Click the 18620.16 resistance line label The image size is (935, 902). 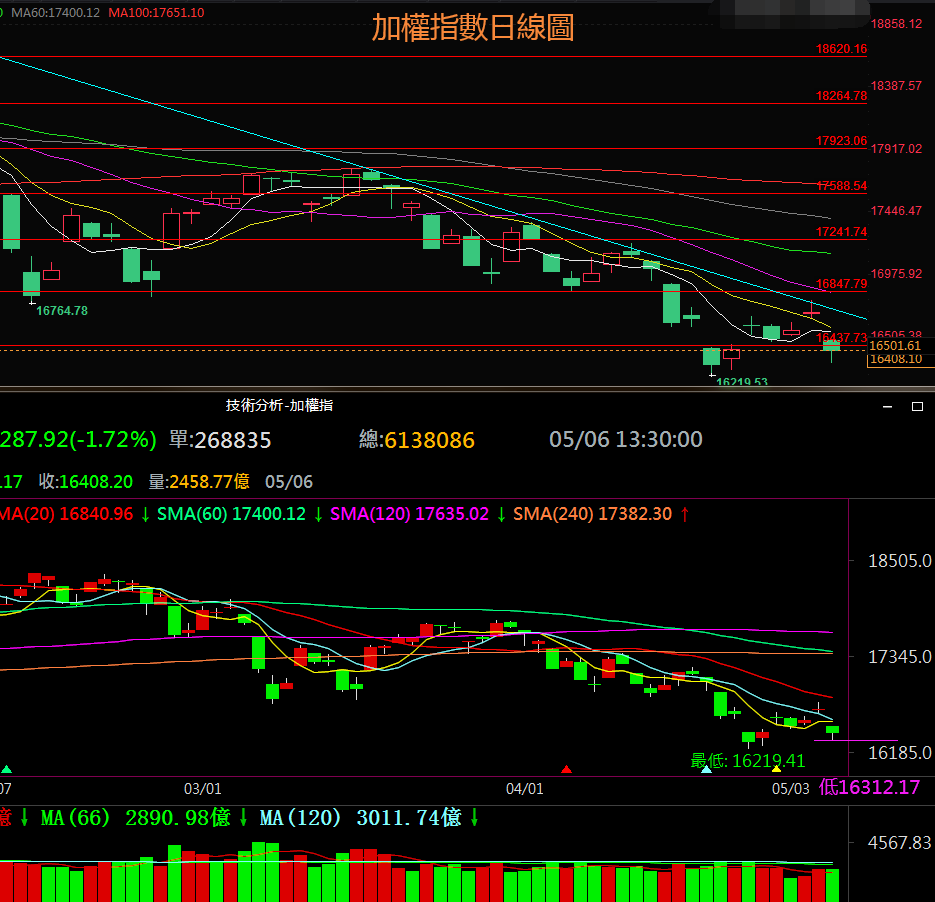click(x=841, y=49)
